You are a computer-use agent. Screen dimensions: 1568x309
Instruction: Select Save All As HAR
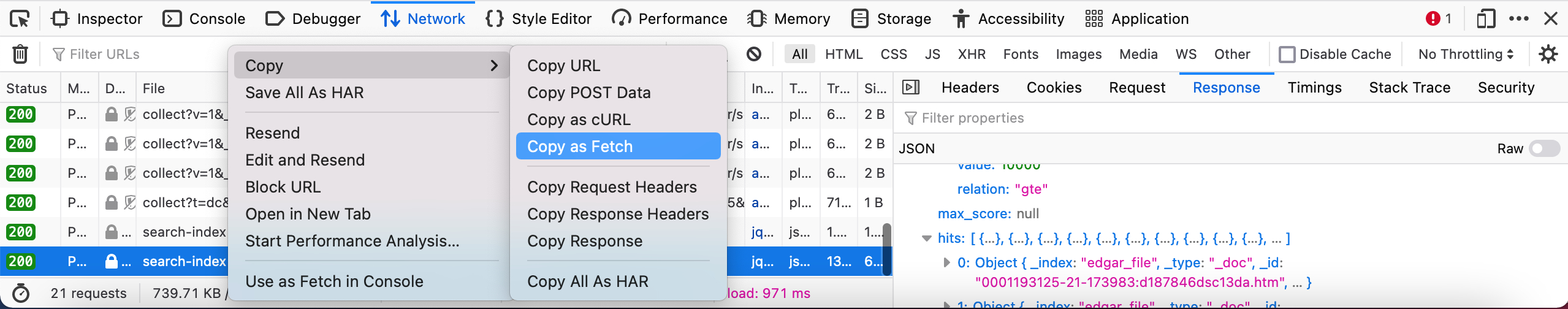(x=305, y=93)
